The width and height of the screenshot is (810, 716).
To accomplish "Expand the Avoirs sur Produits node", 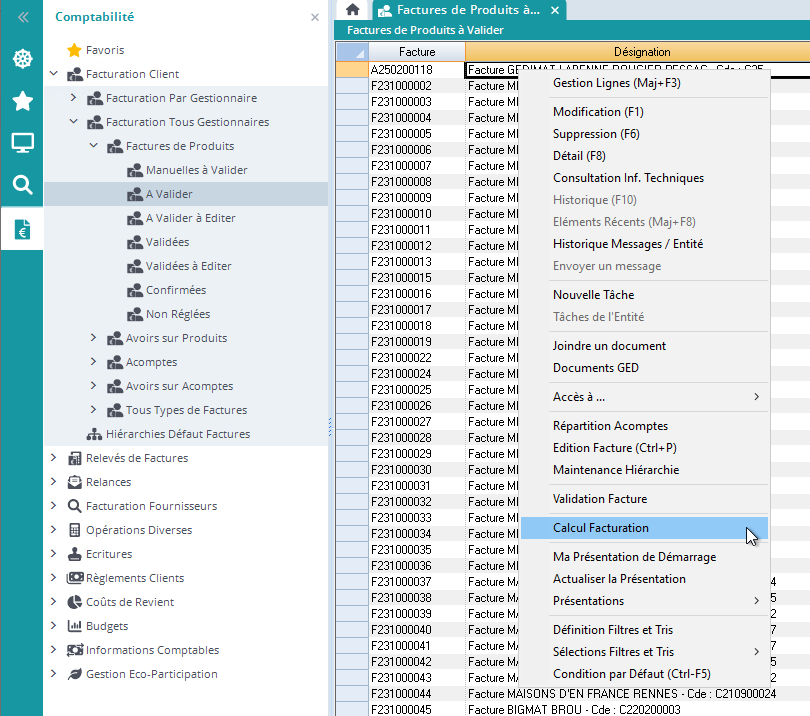I will (93, 338).
